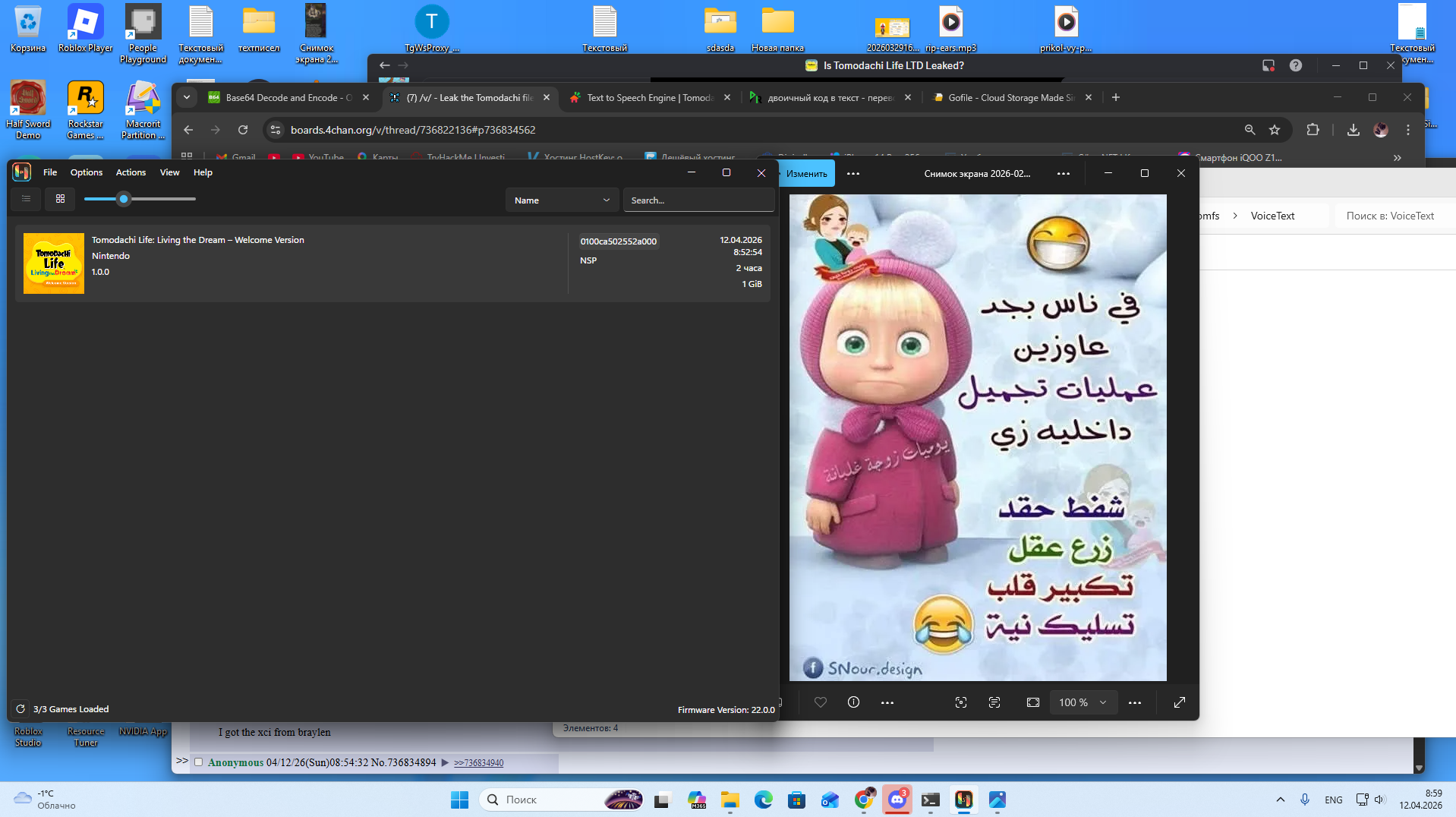Viewport: 1456px width, 817px height.
Task: Click the Tomodachi Life game cover thumbnail
Action: click(54, 263)
